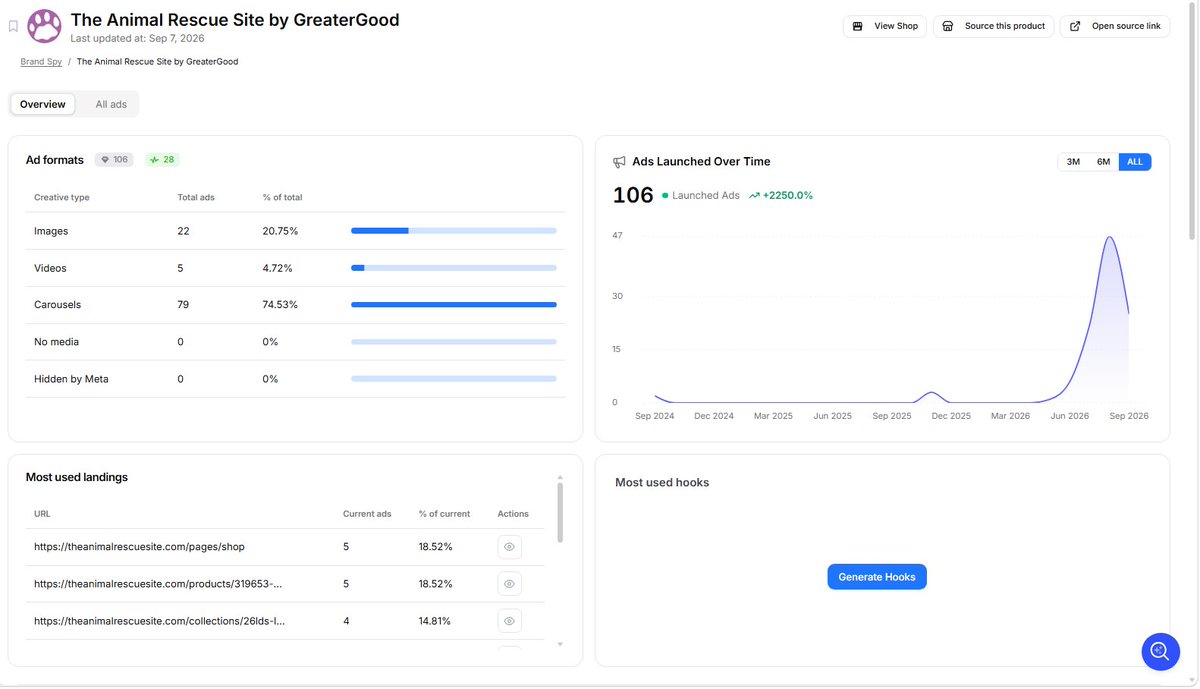Viewport: 1200px width, 689px height.
Task: Click the landings list scroll up arrow
Action: point(560,478)
